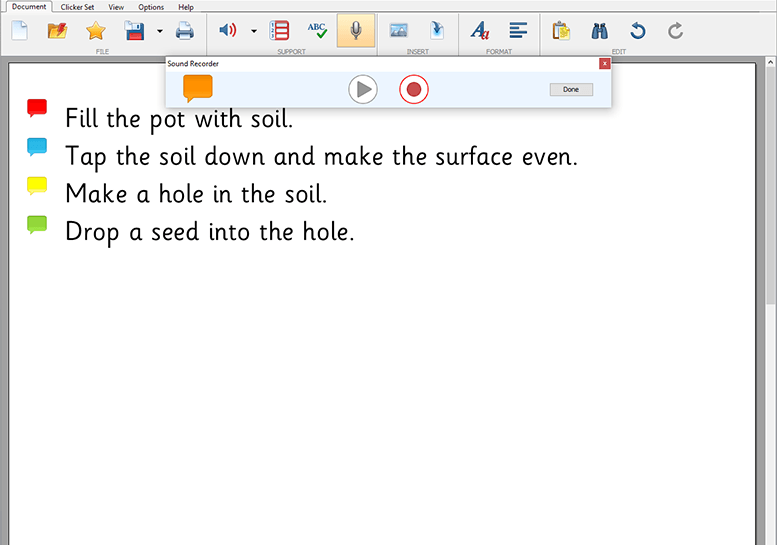The width and height of the screenshot is (777, 545).
Task: Play the recorded sound in Sound Recorder
Action: point(363,90)
